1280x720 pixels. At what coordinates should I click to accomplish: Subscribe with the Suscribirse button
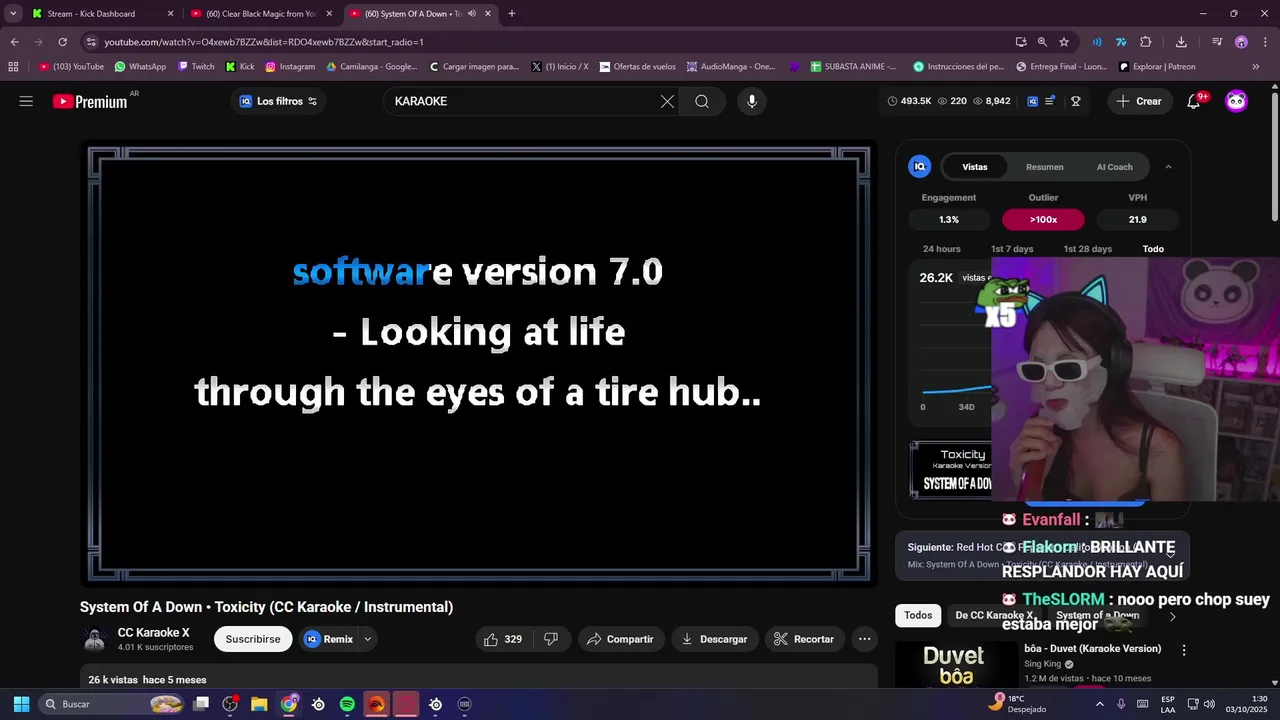253,639
